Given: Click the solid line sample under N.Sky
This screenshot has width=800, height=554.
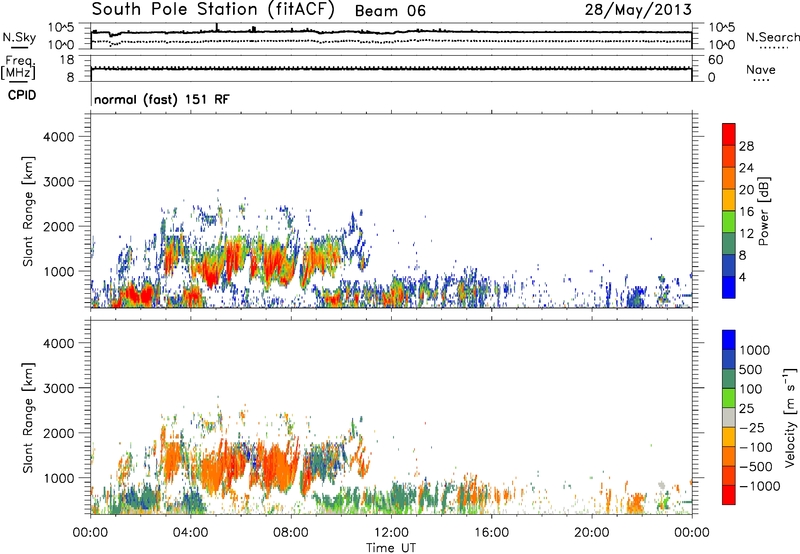Looking at the screenshot, I should tap(19, 47).
